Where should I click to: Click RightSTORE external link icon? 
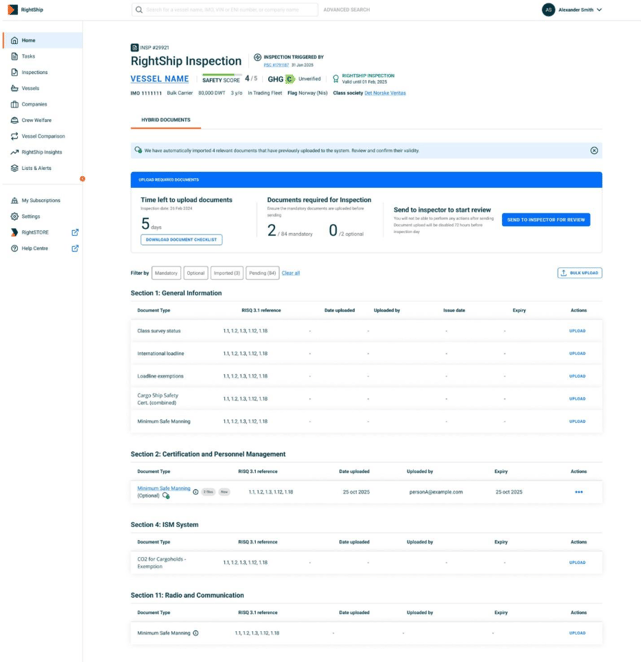tap(75, 232)
